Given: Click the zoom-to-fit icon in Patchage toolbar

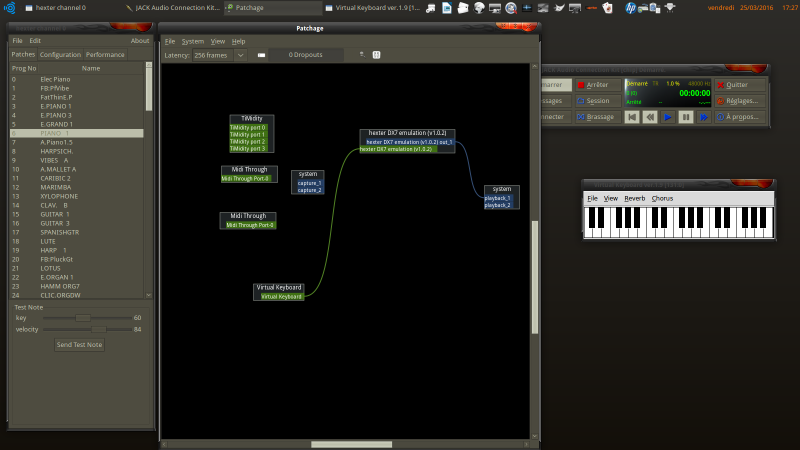Looking at the screenshot, I should [x=377, y=55].
